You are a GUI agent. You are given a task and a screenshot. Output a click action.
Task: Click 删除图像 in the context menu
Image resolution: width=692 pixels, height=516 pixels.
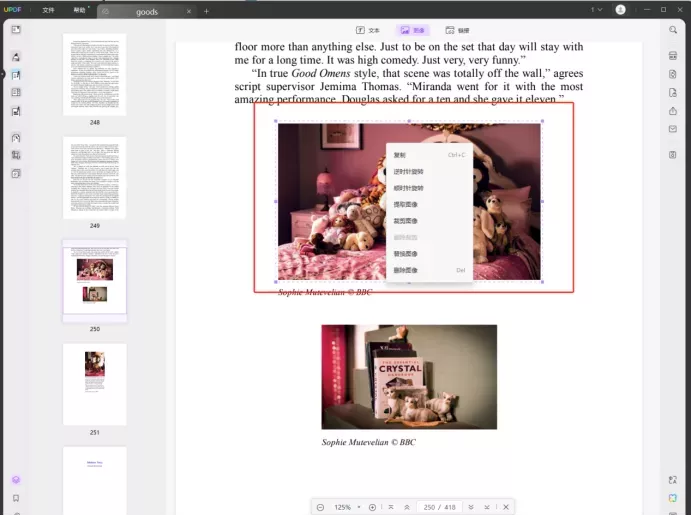point(405,270)
